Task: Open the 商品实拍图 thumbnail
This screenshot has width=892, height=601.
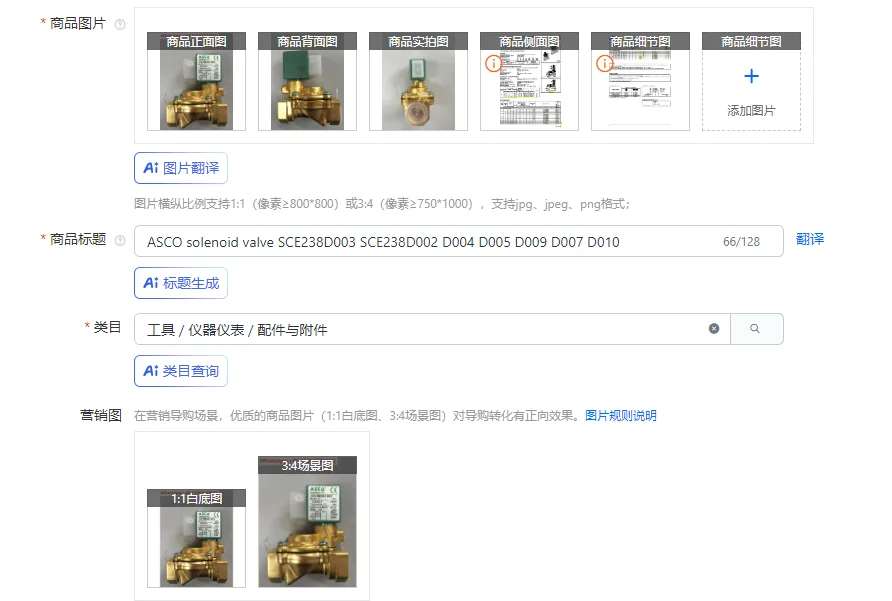Action: pos(418,81)
